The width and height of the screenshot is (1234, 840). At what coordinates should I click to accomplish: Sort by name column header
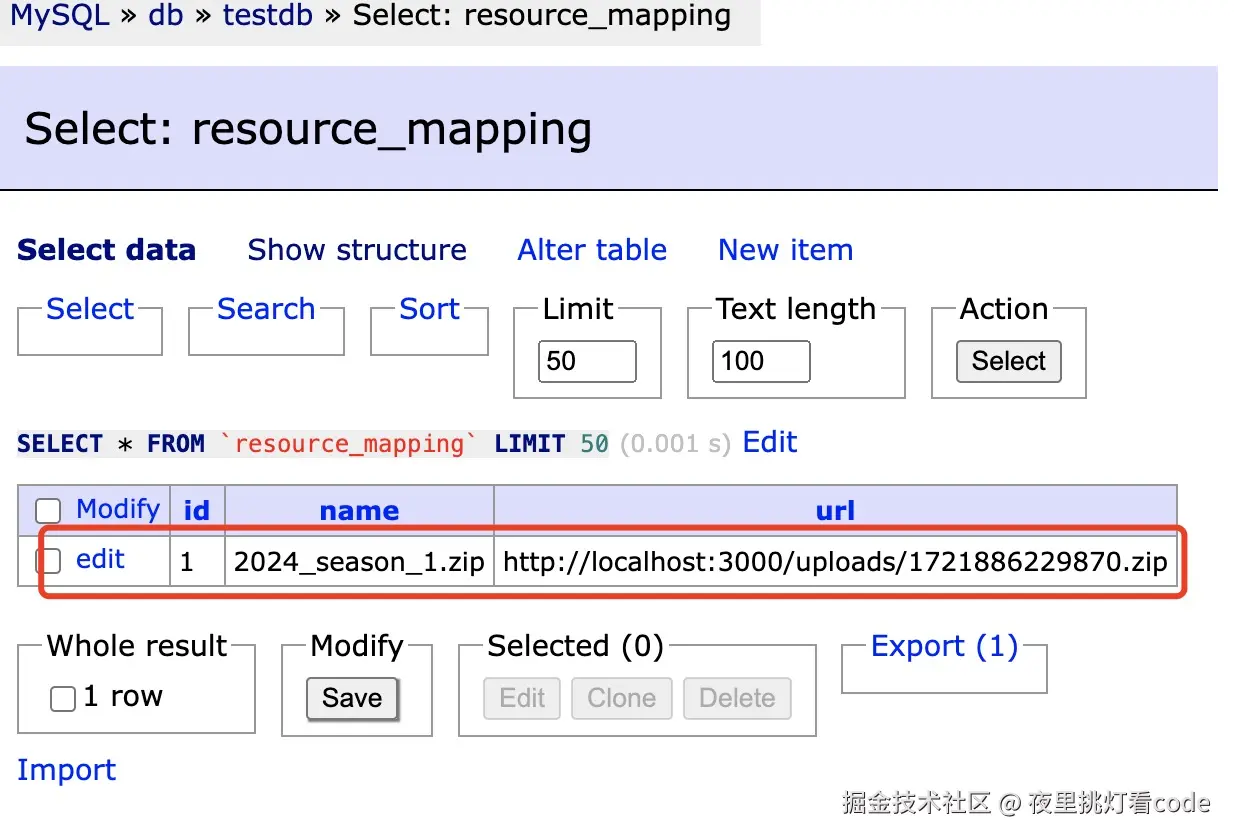click(x=359, y=511)
